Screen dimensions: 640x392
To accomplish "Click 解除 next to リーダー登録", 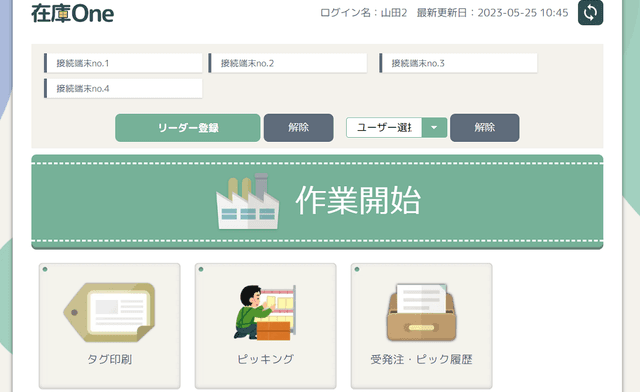I will [x=298, y=128].
